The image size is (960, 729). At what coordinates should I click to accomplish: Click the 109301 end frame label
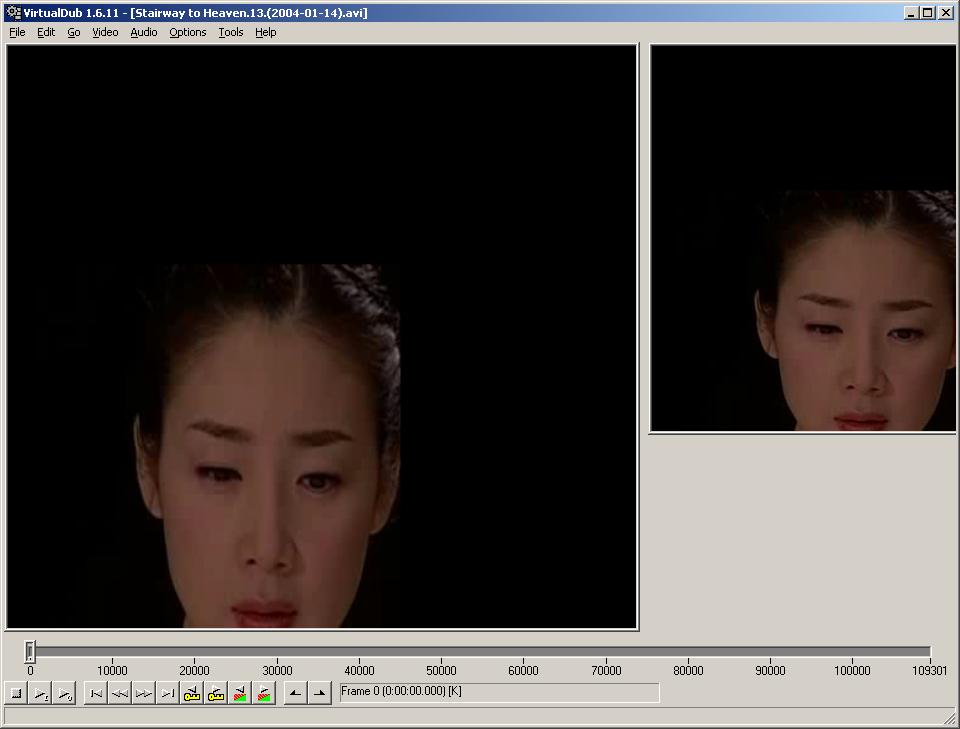[929, 671]
